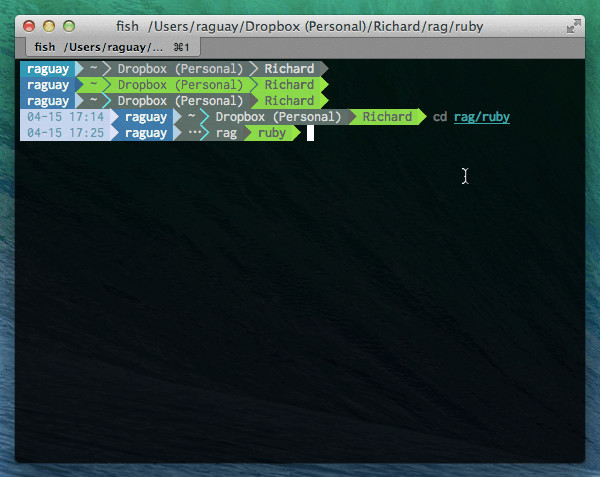Click 'Richard' in the 17:14 prompt line
The image size is (600, 477).
(x=387, y=117)
